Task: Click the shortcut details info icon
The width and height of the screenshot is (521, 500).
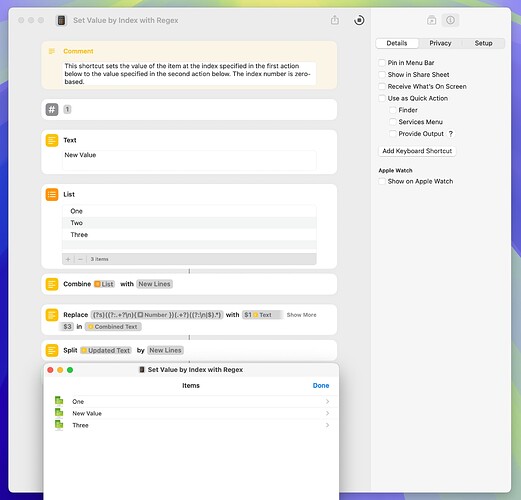Action: click(450, 20)
